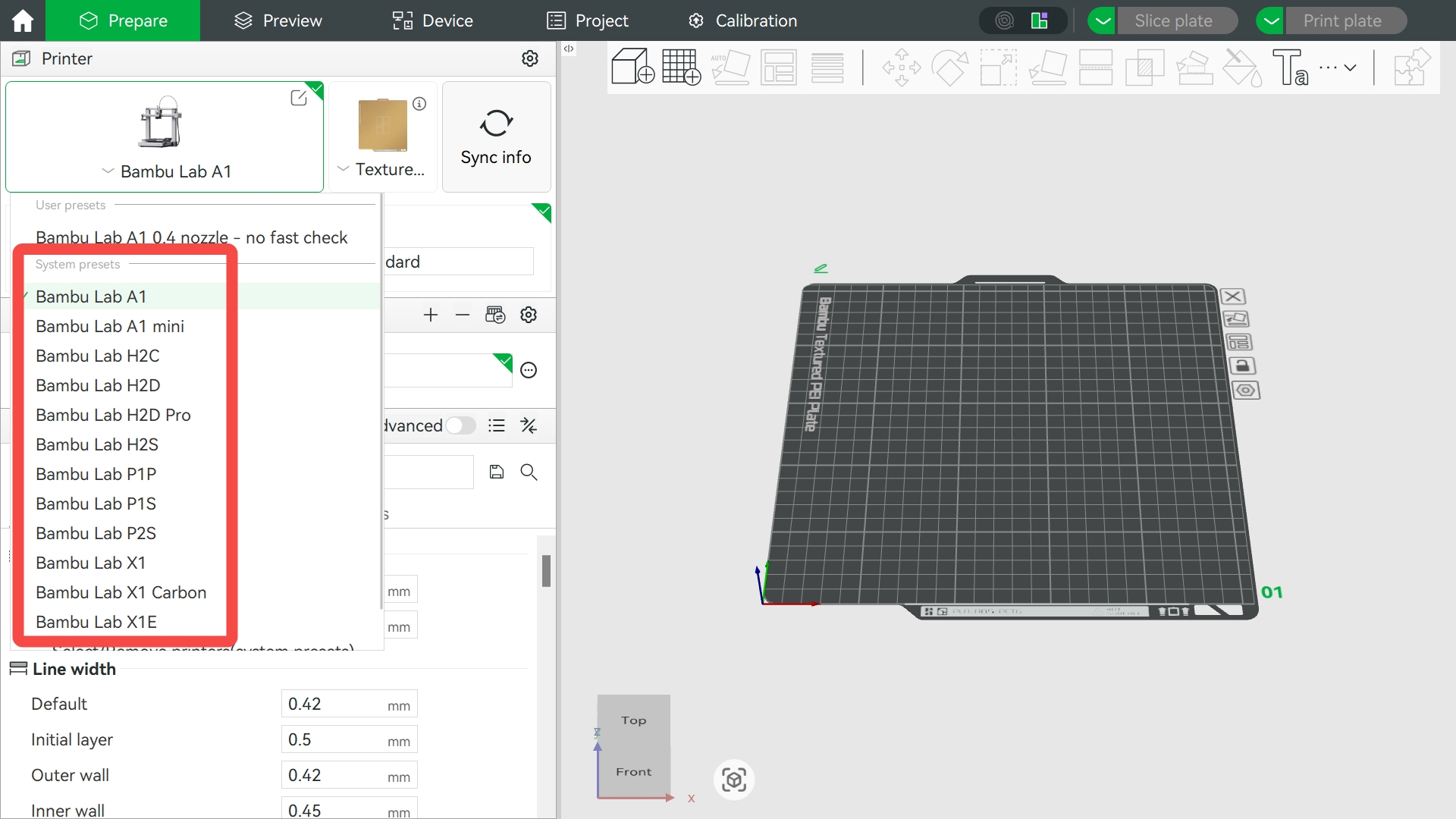This screenshot has width=1456, height=819.
Task: Click the edit printer preset icon
Action: [x=299, y=97]
